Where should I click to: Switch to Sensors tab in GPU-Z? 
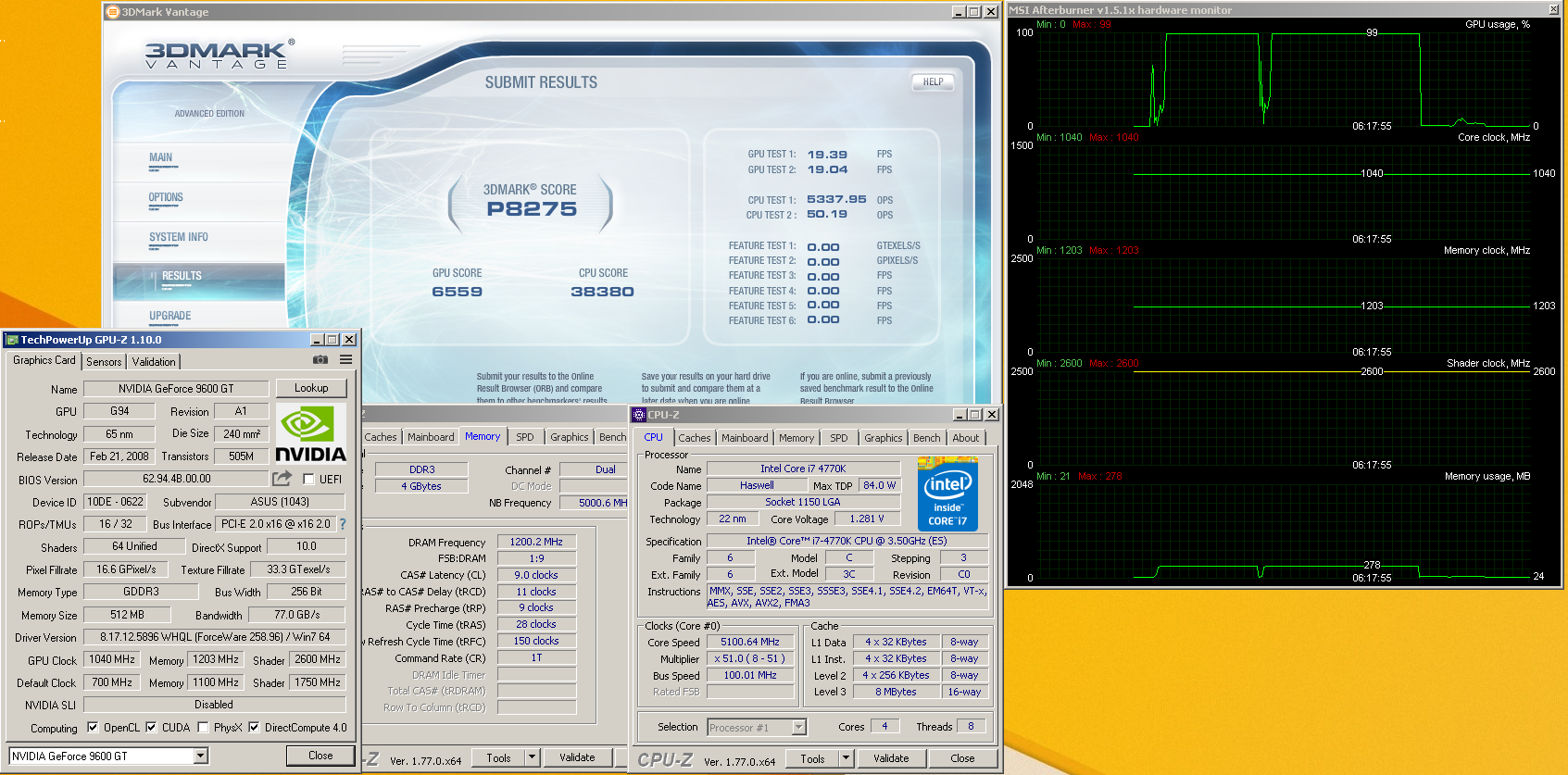coord(104,362)
